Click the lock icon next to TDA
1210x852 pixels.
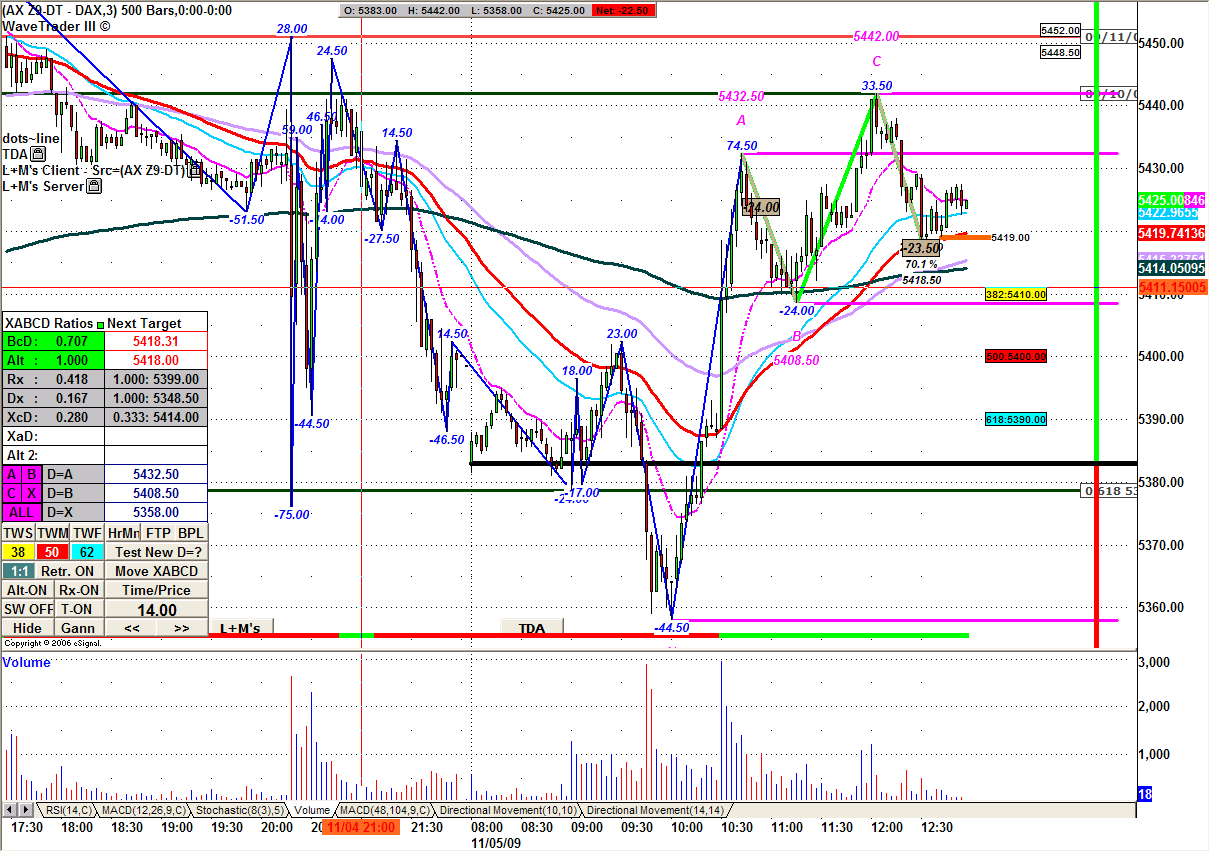pyautogui.click(x=37, y=154)
